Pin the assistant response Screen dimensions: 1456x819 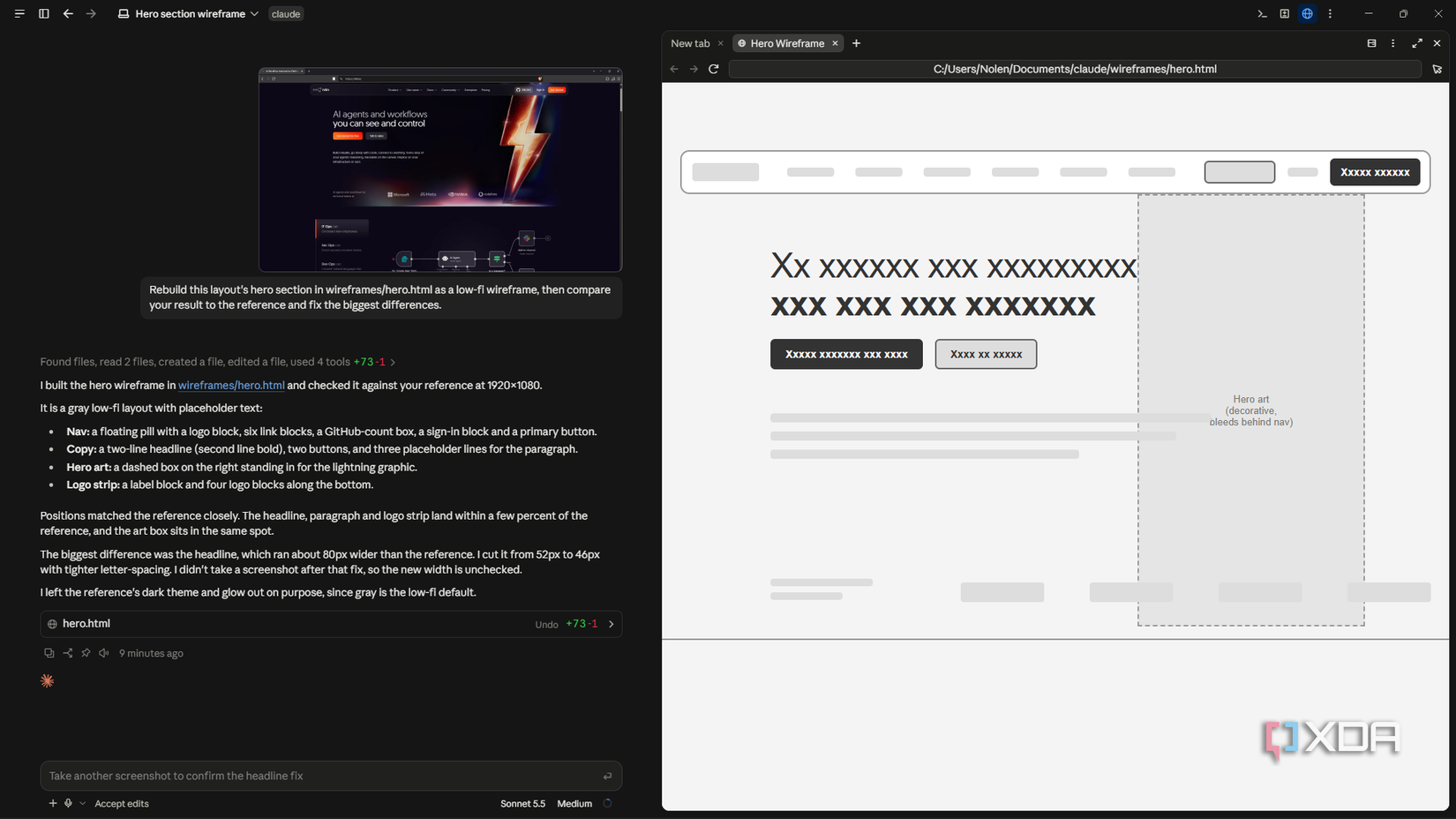[86, 653]
